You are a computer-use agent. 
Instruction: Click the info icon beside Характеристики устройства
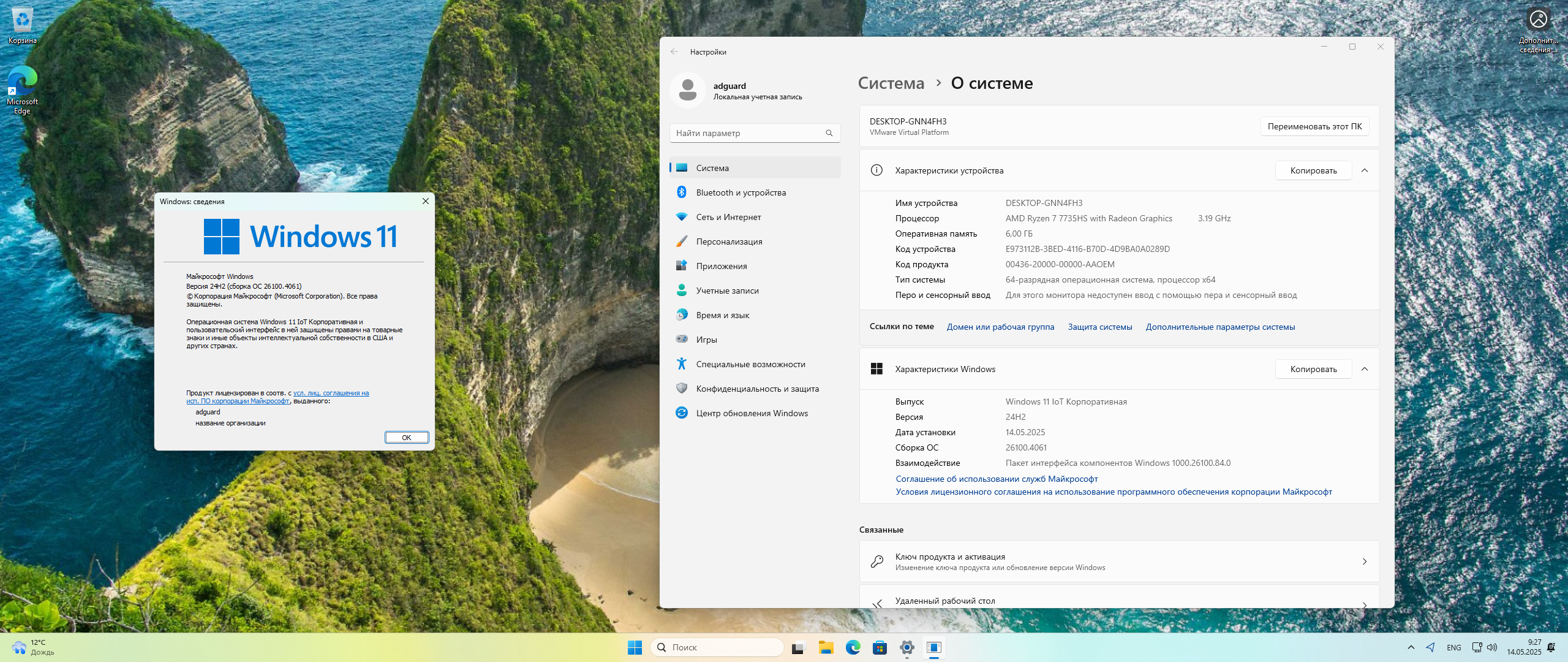877,170
